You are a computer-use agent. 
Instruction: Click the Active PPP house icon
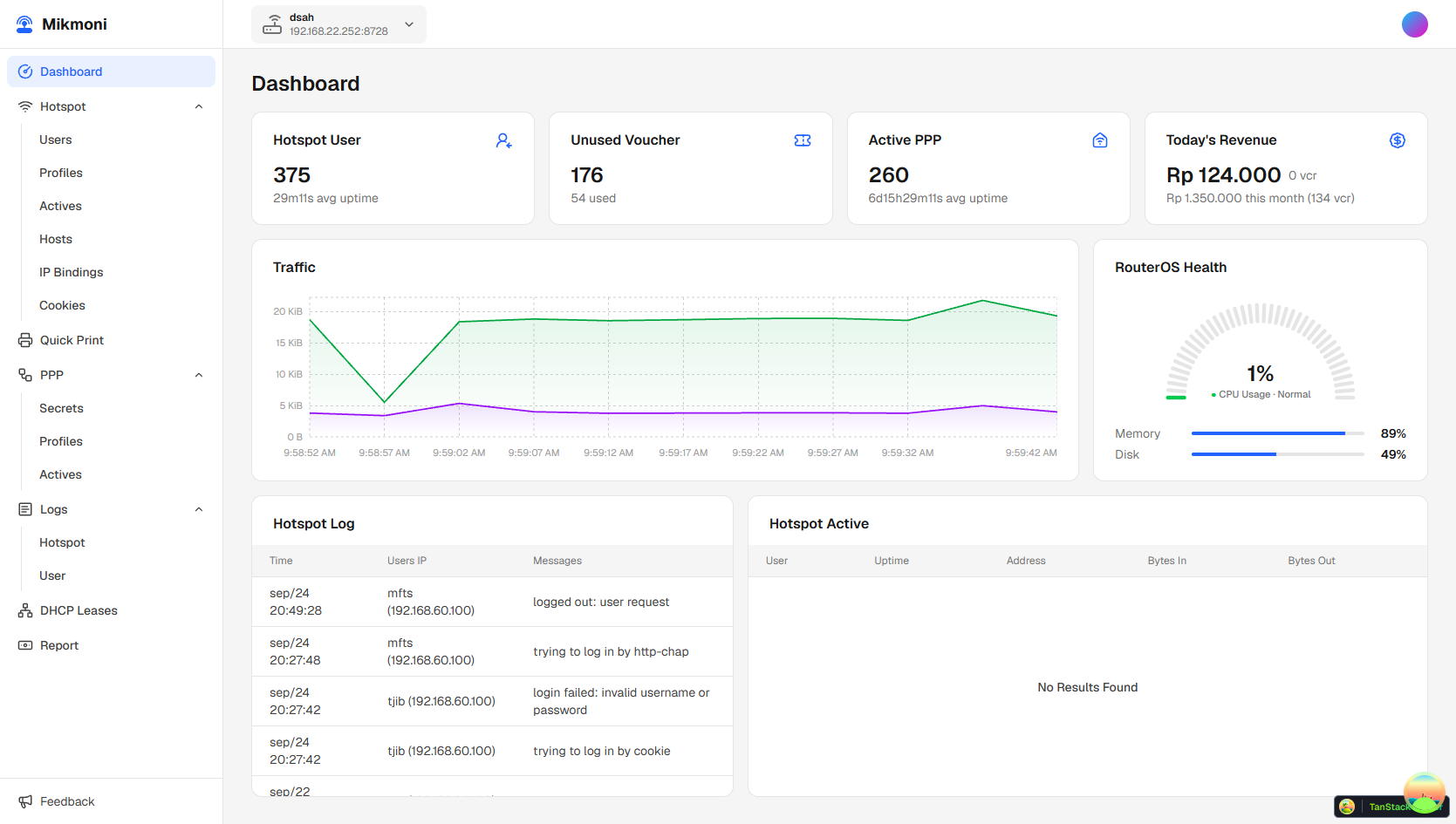point(1100,140)
